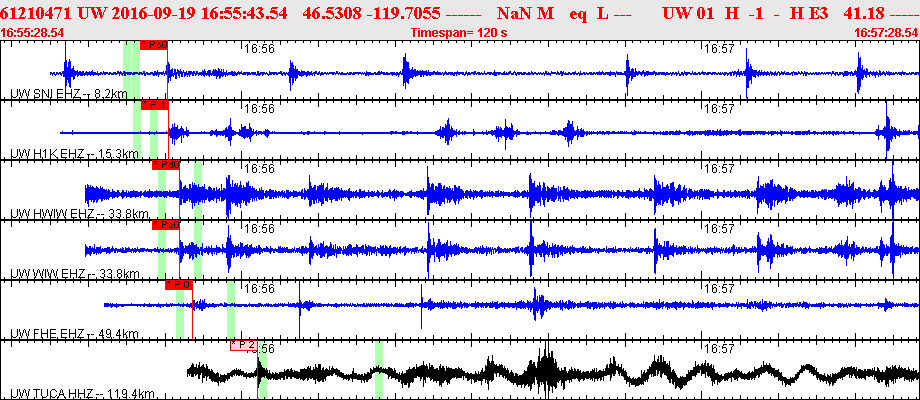
Task: Select station label UW HWW EHZ 33.8km
Action: pos(79,213)
